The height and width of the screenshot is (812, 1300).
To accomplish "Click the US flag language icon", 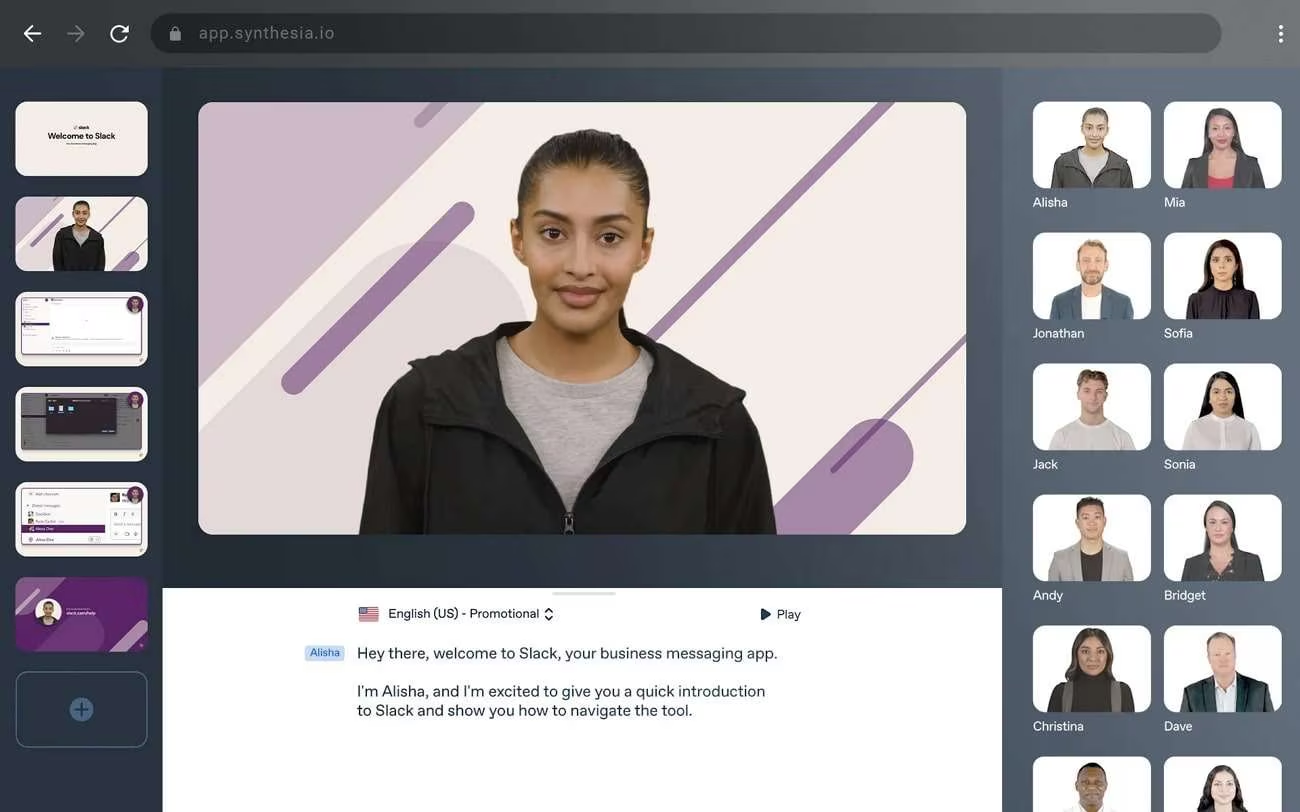I will pyautogui.click(x=368, y=614).
